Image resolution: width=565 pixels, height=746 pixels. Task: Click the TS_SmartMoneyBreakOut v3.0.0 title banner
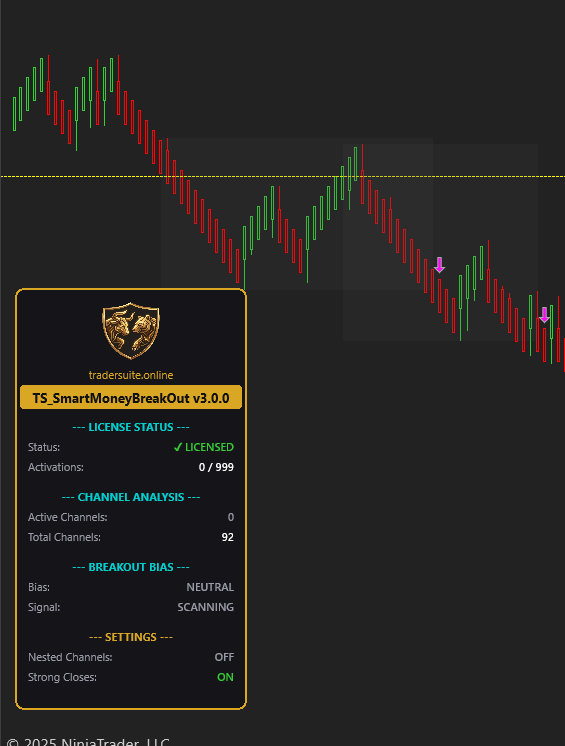[x=131, y=398]
